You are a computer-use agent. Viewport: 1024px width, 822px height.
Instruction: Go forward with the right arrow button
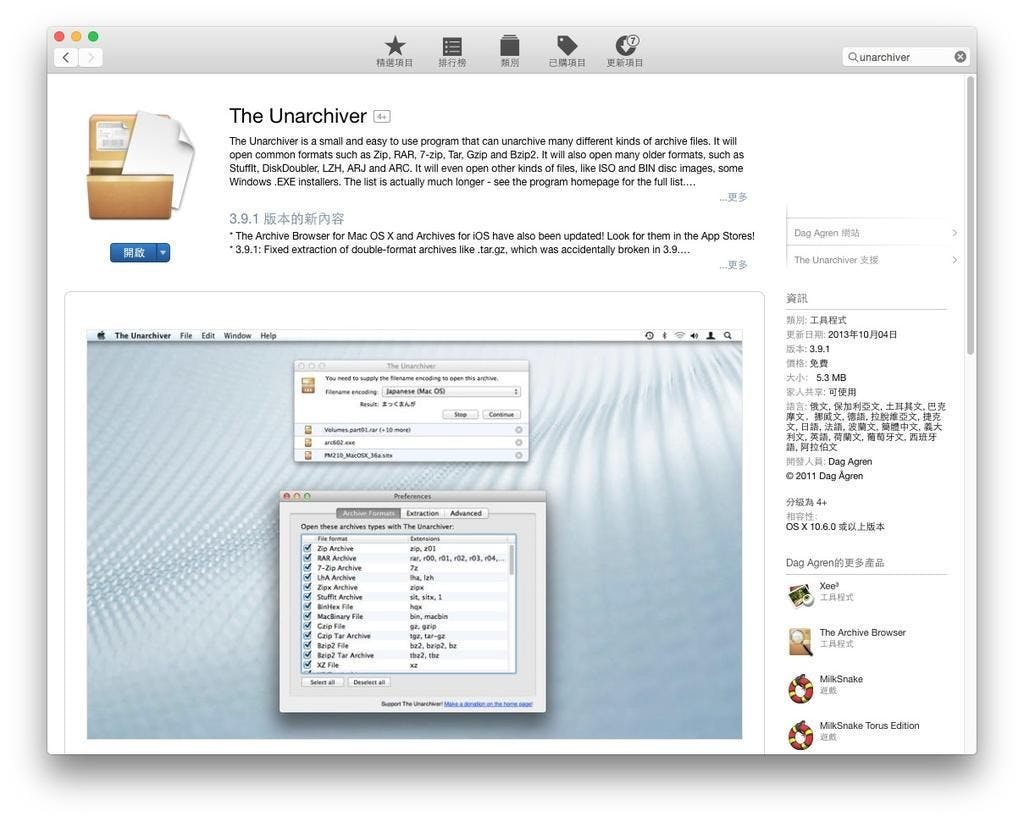coord(91,57)
